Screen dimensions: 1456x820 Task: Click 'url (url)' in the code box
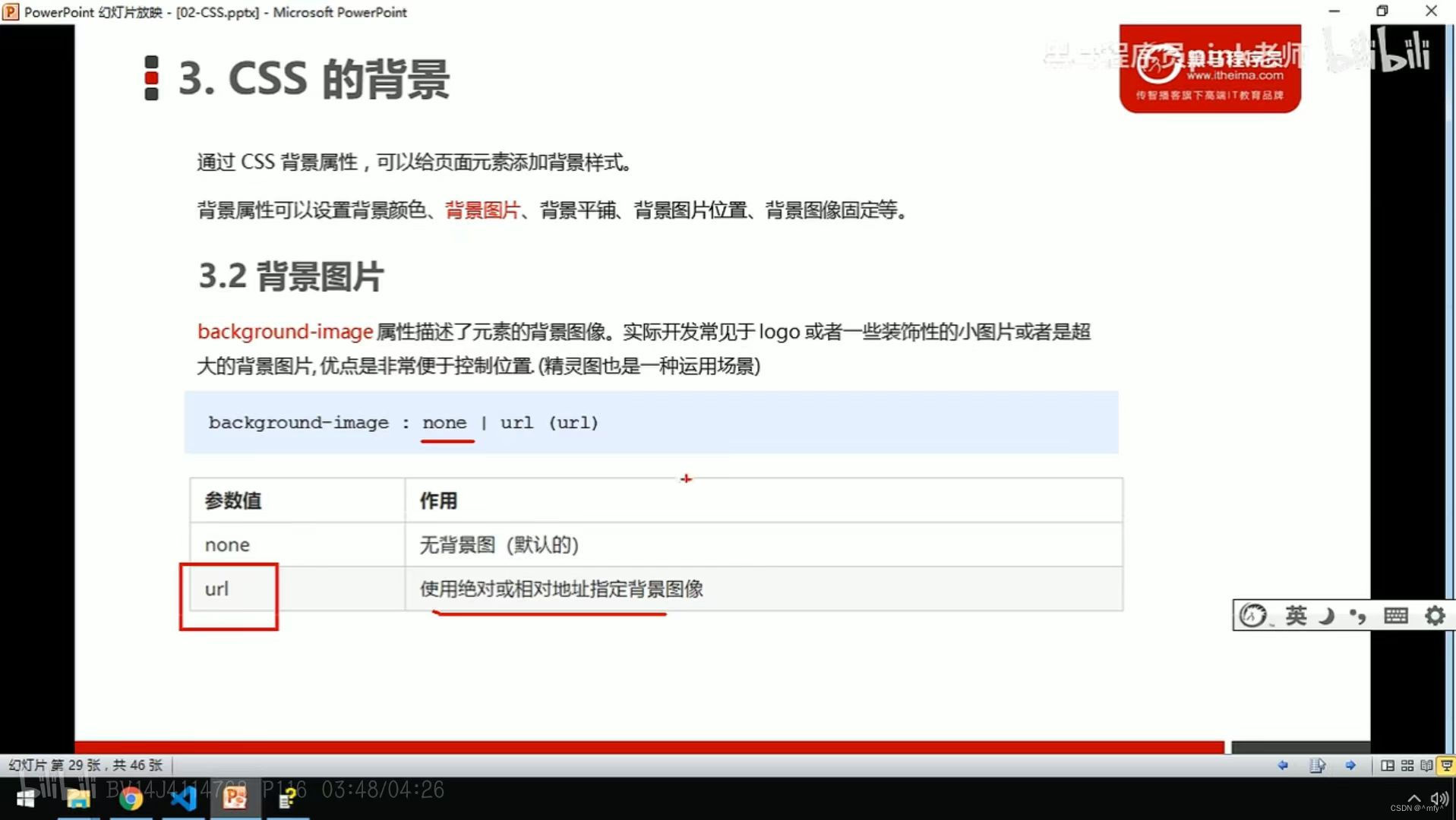pyautogui.click(x=549, y=423)
